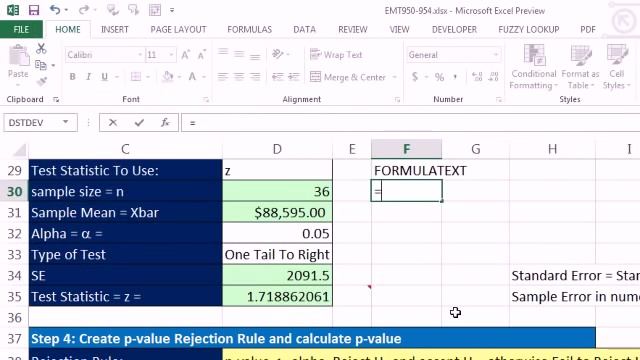Center cell text horizontally

(239, 76)
